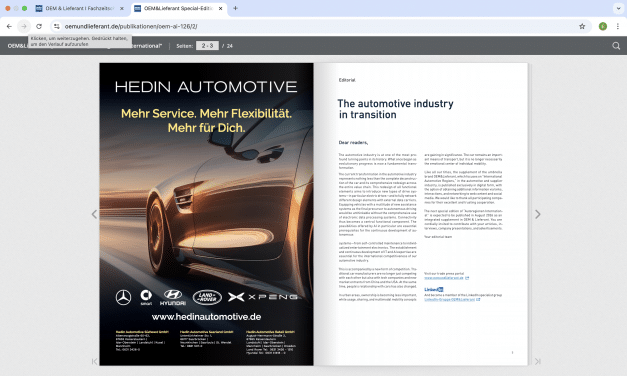
Task: Click the browser forward arrow button
Action: point(24,26)
